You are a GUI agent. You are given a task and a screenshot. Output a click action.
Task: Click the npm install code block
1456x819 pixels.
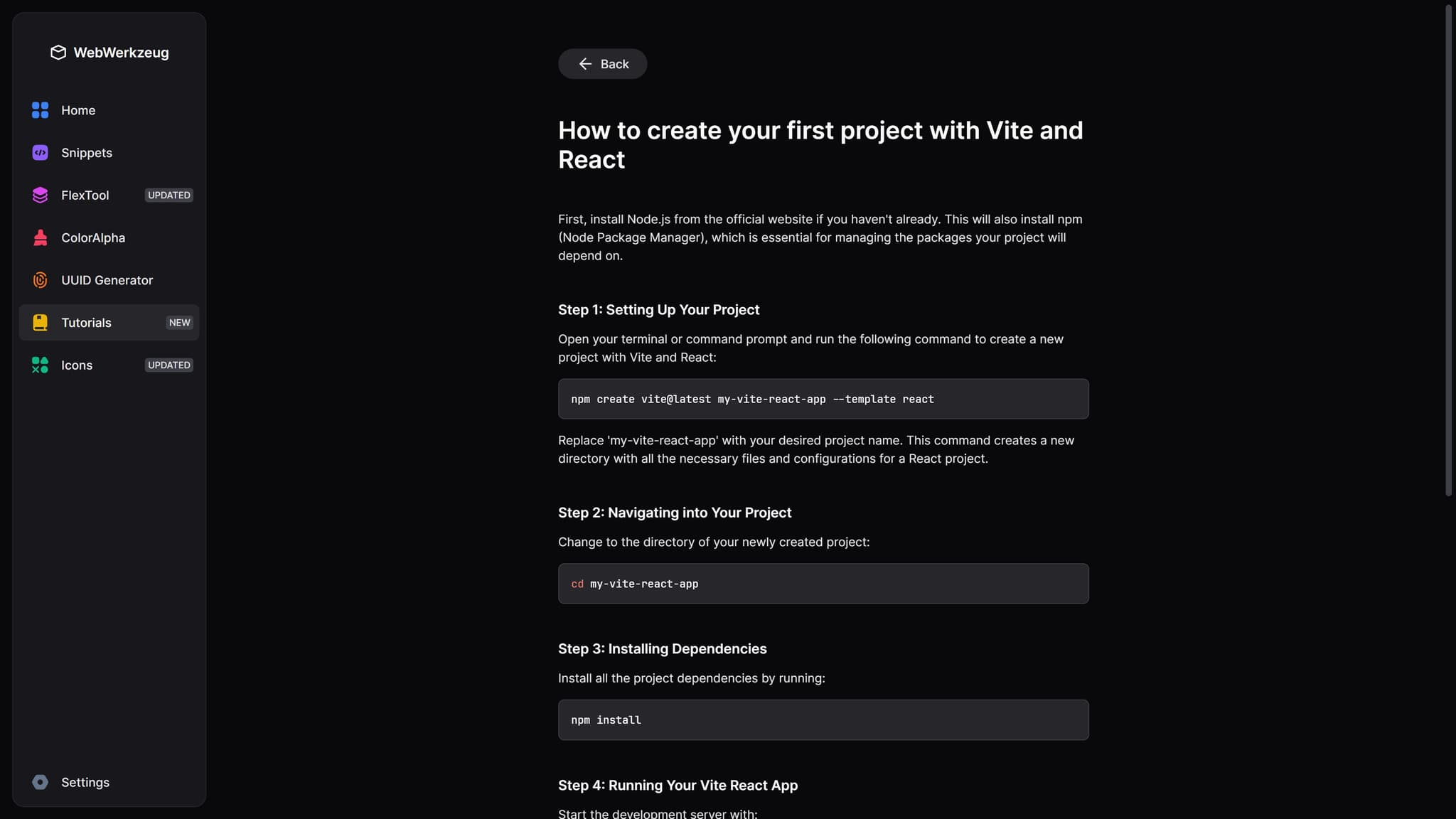point(823,720)
